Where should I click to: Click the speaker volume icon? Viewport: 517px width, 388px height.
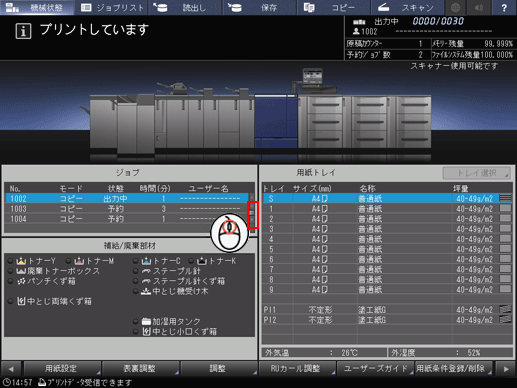479,7
